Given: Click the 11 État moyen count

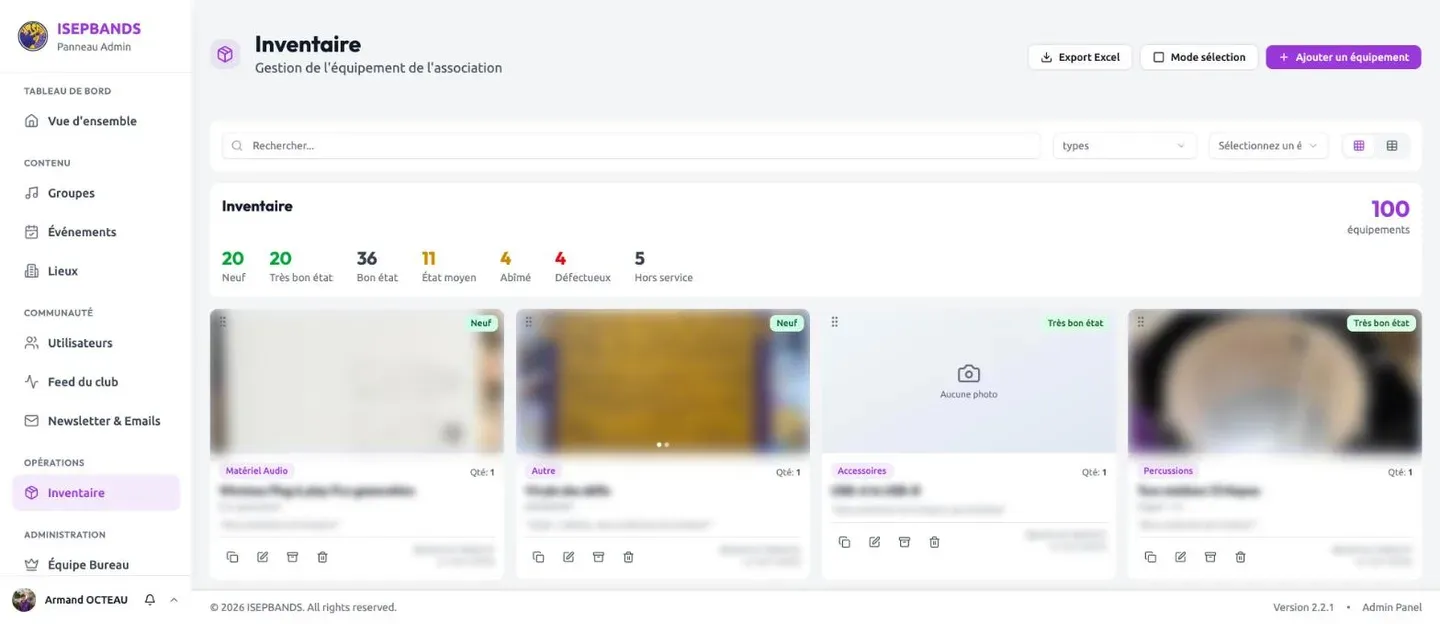Looking at the screenshot, I should 449,266.
